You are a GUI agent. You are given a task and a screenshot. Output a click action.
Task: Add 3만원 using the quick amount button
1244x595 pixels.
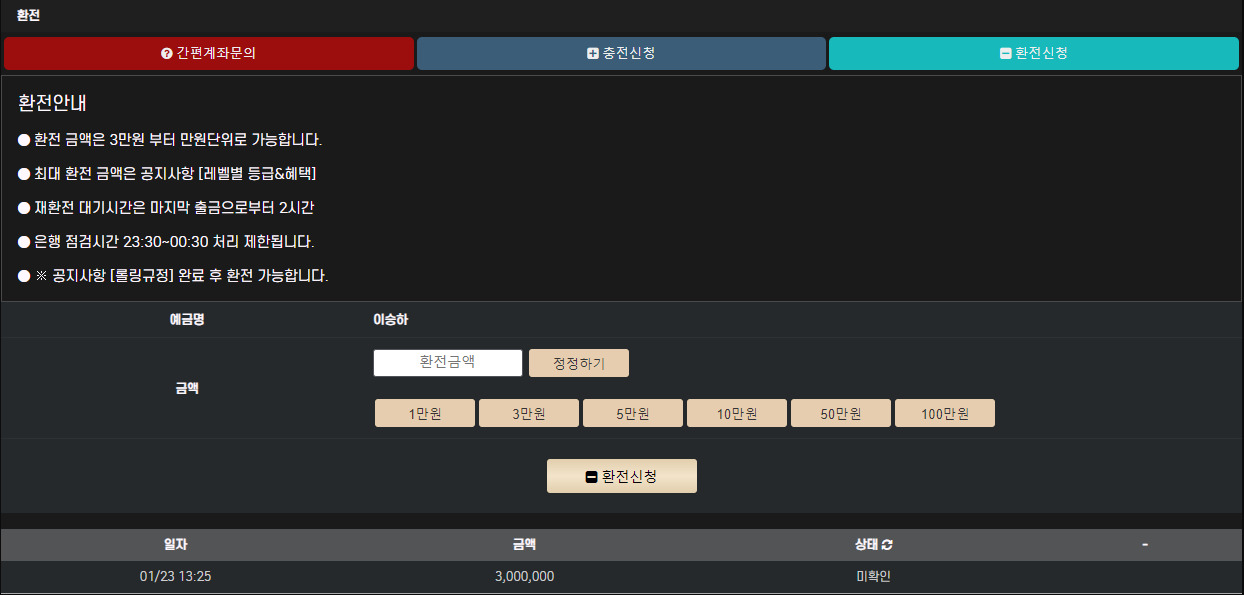click(528, 414)
